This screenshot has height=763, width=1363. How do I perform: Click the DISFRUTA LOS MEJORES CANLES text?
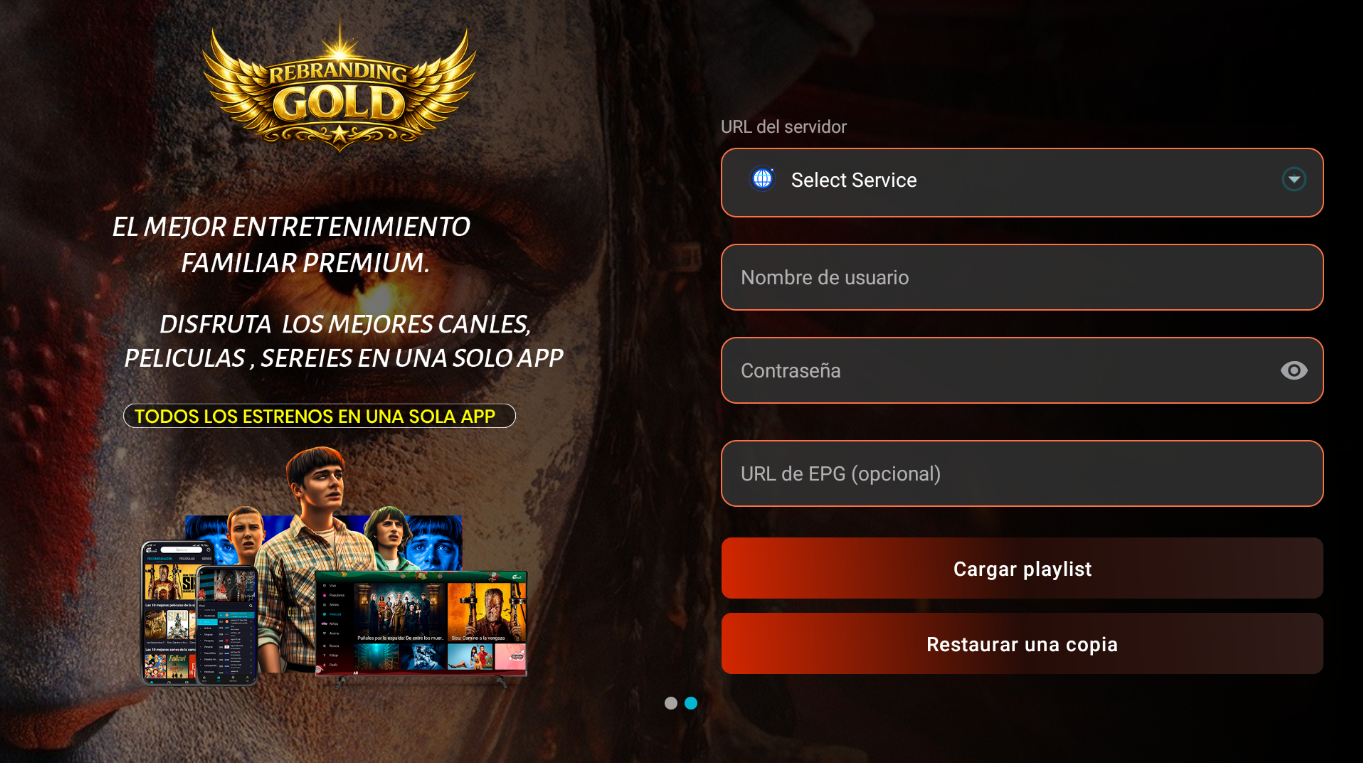tap(344, 324)
